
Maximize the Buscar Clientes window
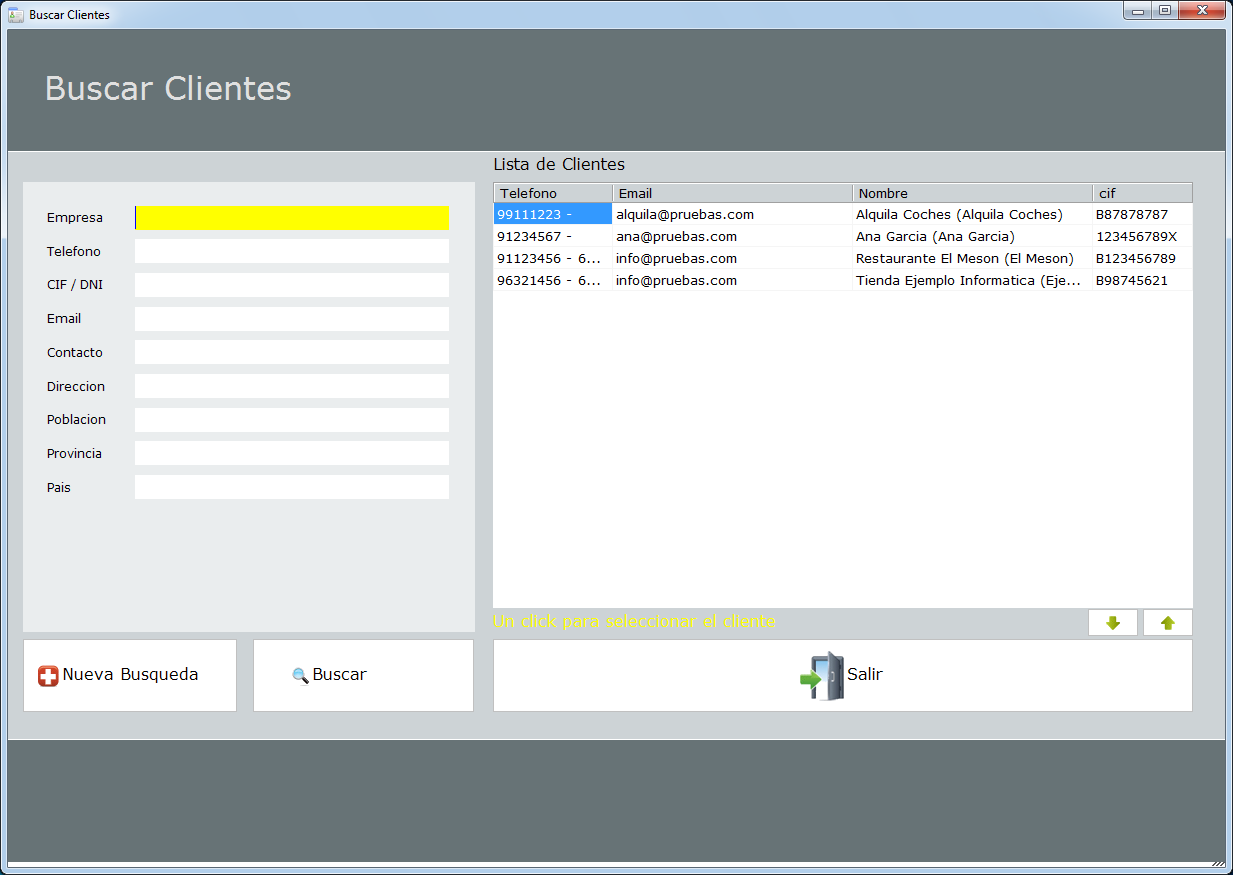[1165, 11]
